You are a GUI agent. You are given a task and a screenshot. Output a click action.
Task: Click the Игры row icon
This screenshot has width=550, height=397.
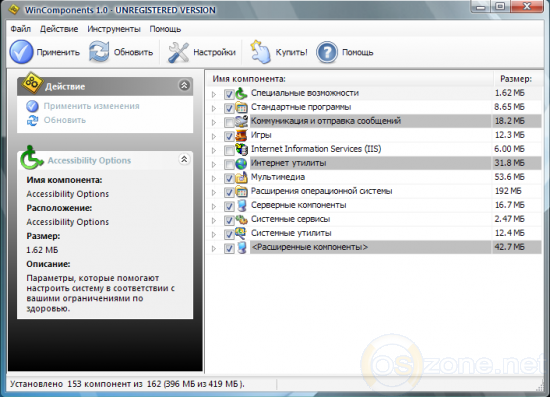[x=241, y=135]
